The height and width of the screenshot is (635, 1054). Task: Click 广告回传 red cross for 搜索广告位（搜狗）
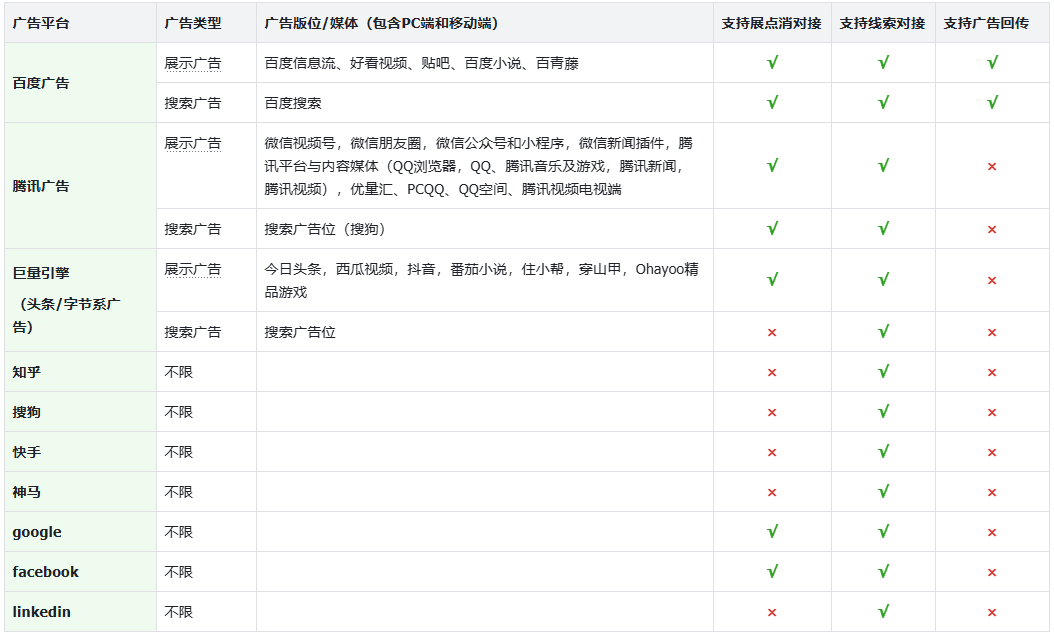[992, 230]
